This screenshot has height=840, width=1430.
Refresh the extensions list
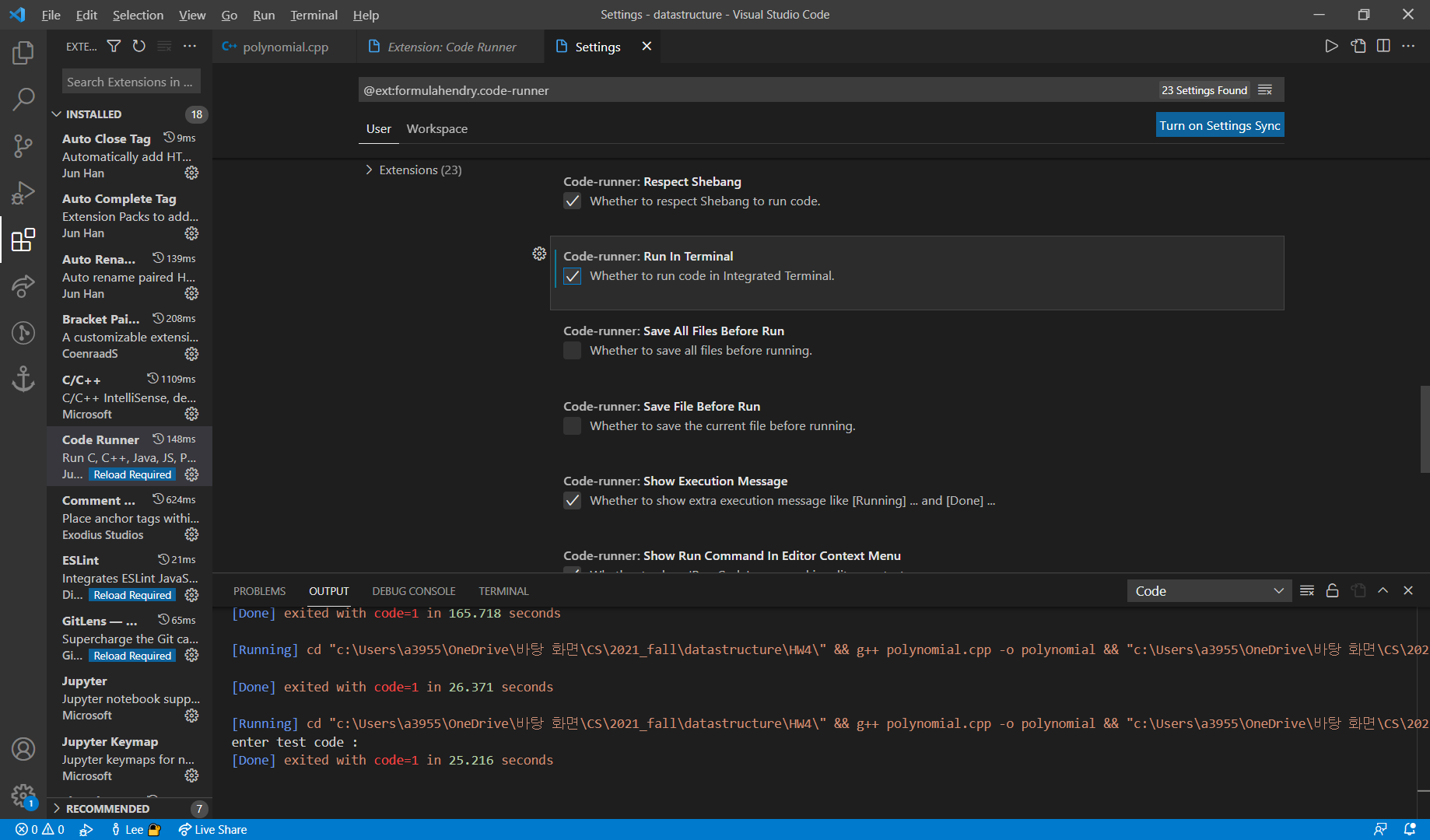[139, 47]
